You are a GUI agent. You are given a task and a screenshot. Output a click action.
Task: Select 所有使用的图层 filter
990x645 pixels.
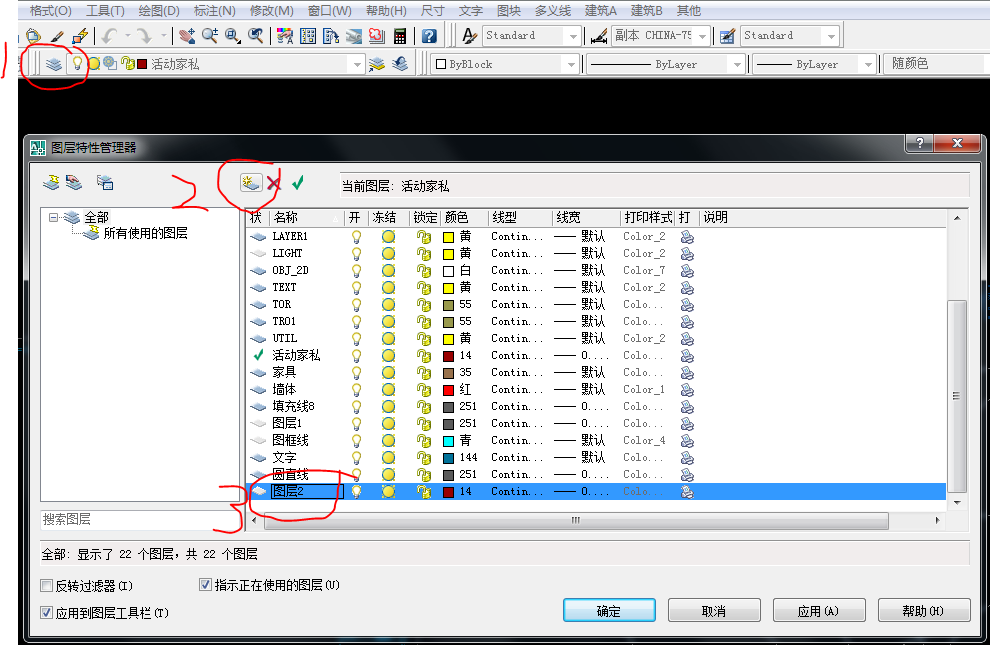pyautogui.click(x=145, y=234)
